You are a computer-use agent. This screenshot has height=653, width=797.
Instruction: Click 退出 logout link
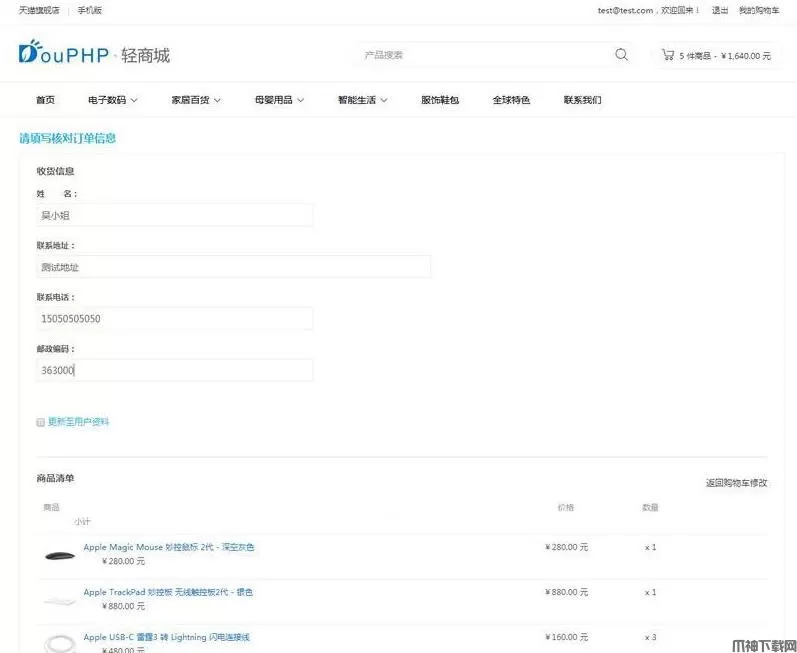pyautogui.click(x=719, y=10)
